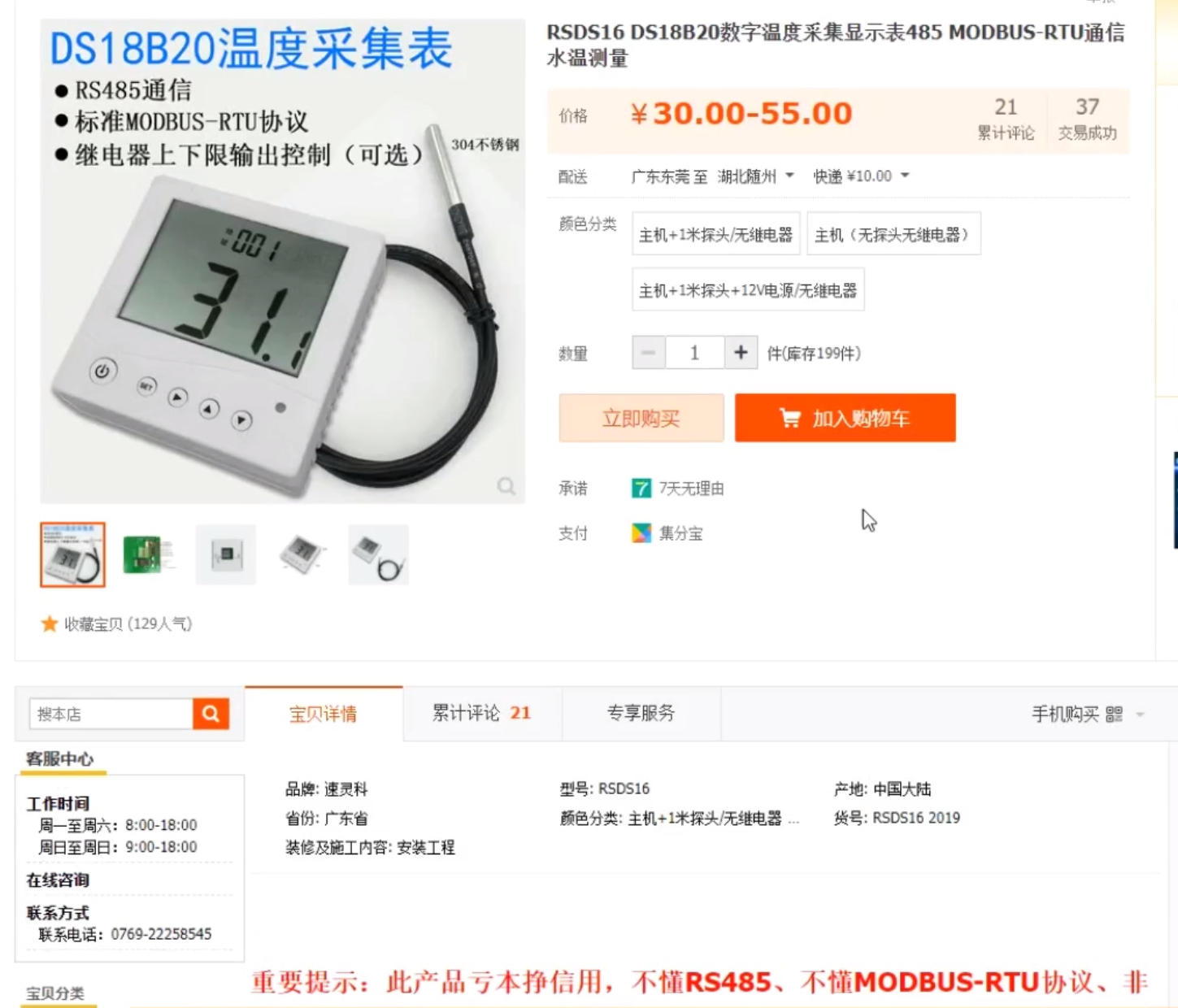Click the QR code icon next to 手机购买
1178x1008 pixels.
pos(1114,714)
